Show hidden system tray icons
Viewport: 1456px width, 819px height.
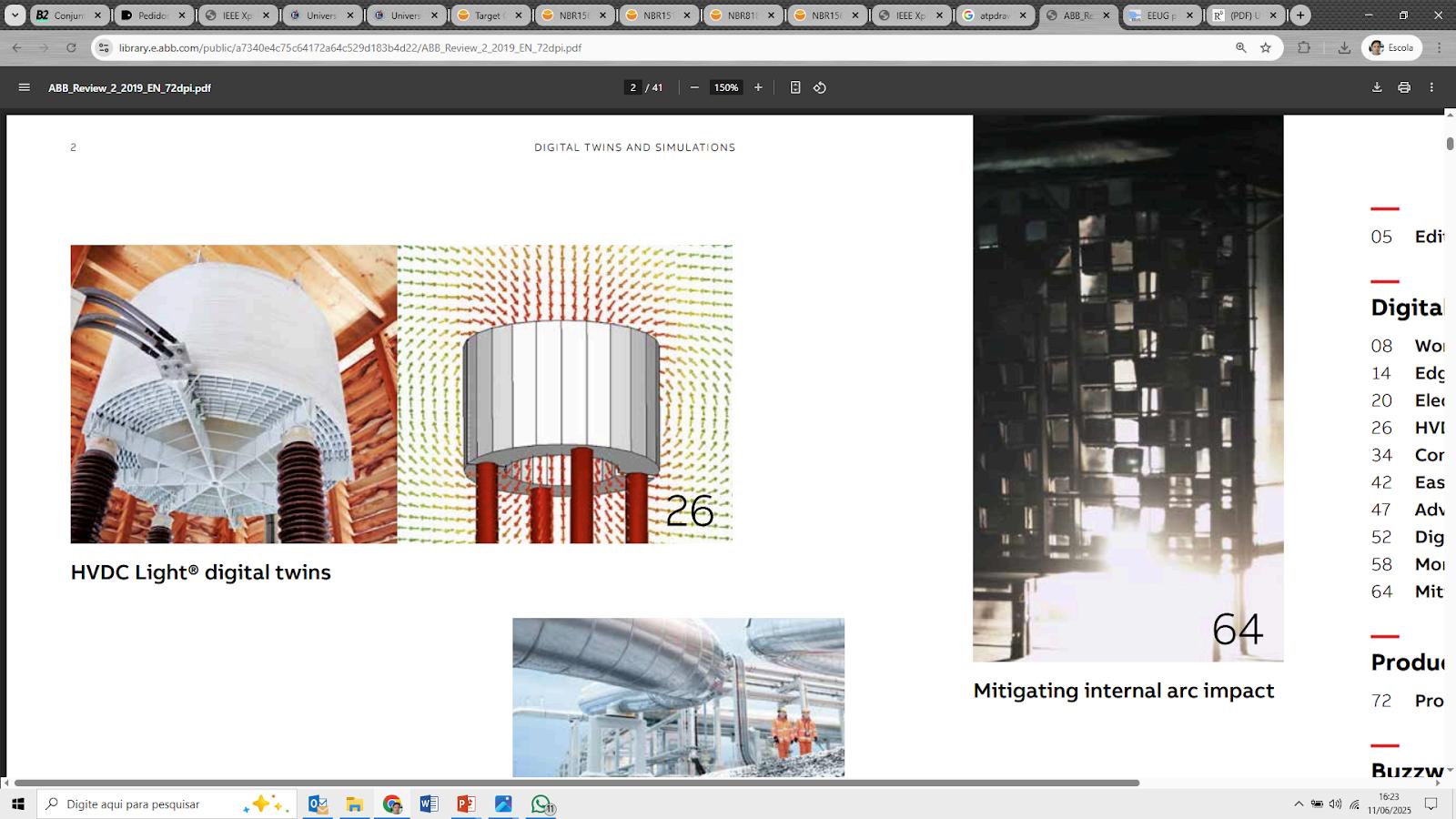1299,804
